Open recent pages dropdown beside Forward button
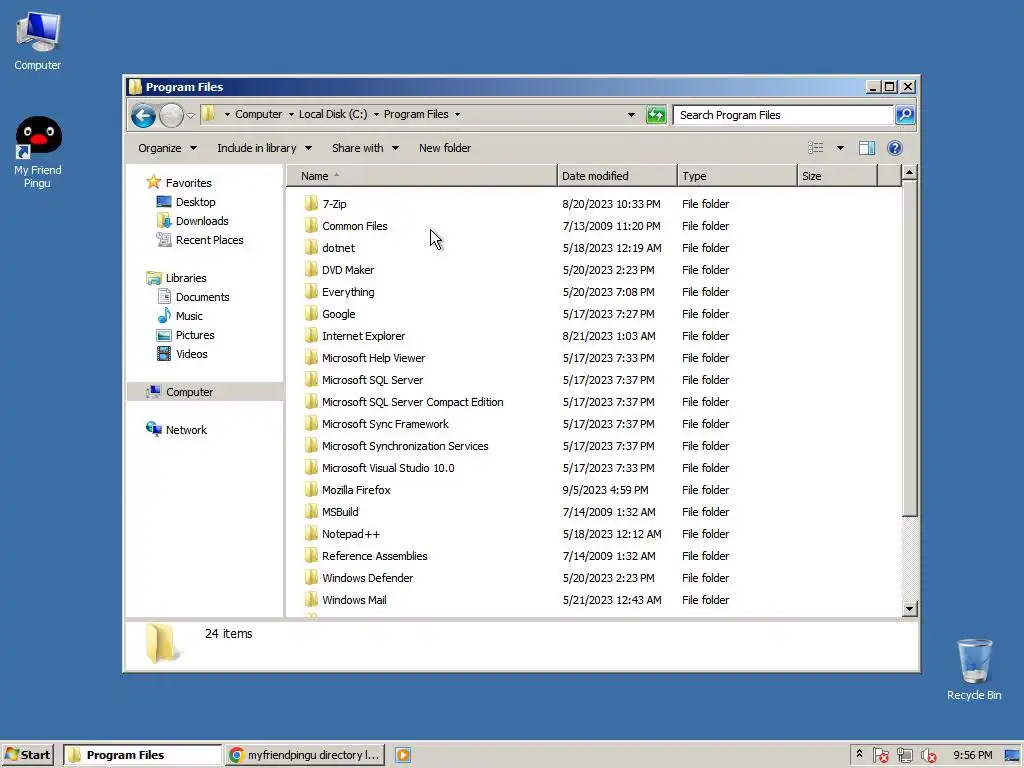 click(x=190, y=116)
